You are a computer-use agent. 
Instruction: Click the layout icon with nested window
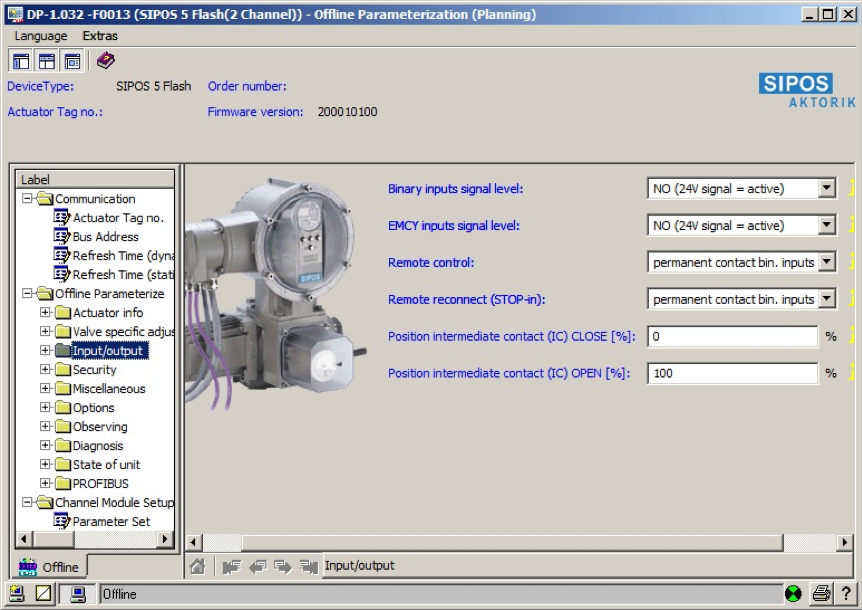tap(72, 61)
